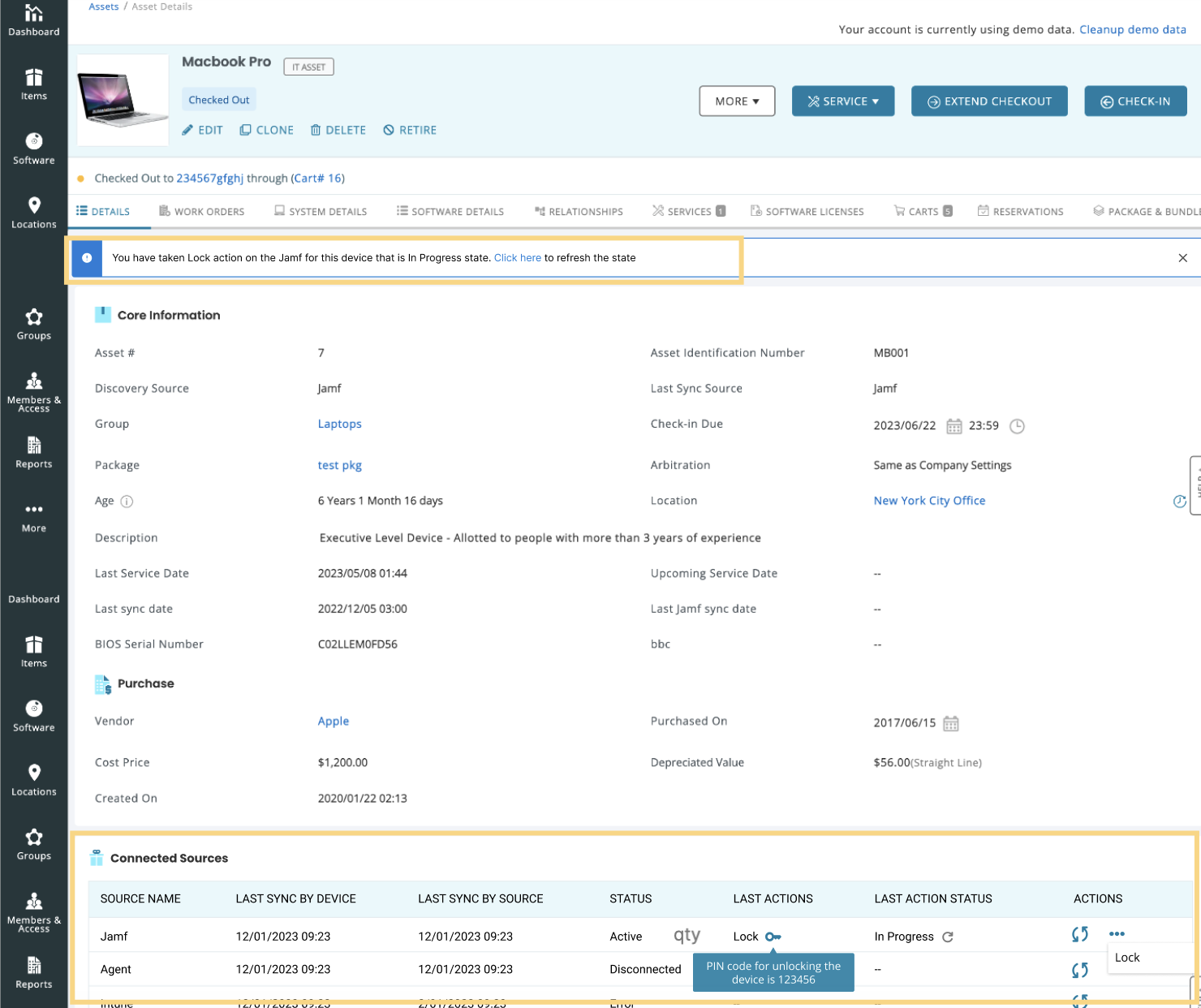Dismiss the Lock action notification banner

[1182, 258]
